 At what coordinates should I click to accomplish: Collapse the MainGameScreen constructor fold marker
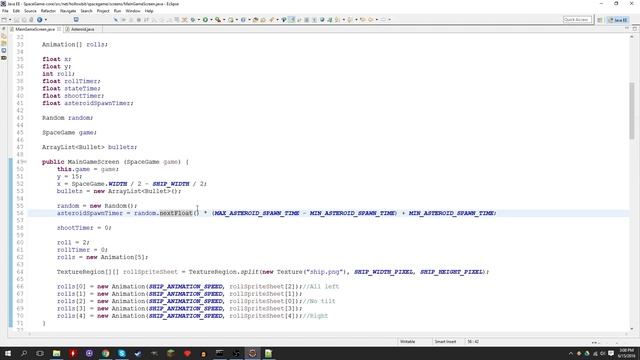pyautogui.click(x=25, y=162)
